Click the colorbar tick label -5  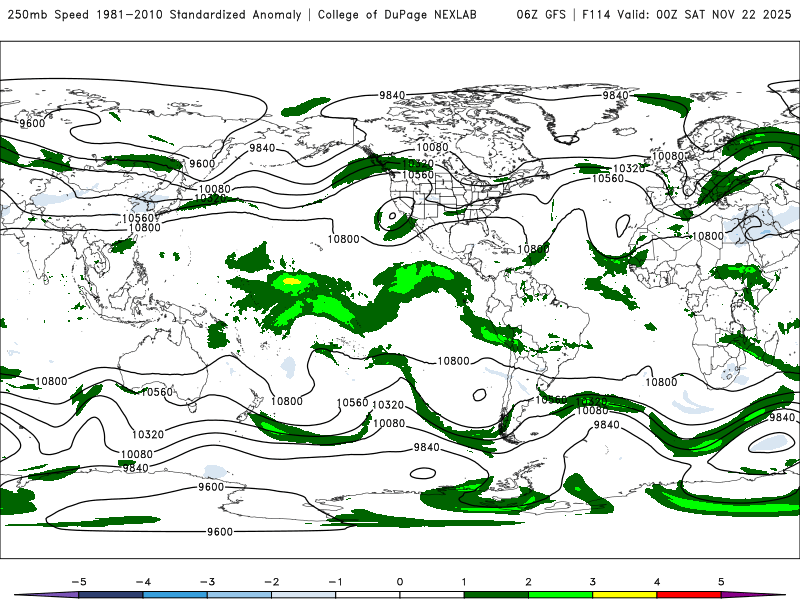(x=79, y=582)
